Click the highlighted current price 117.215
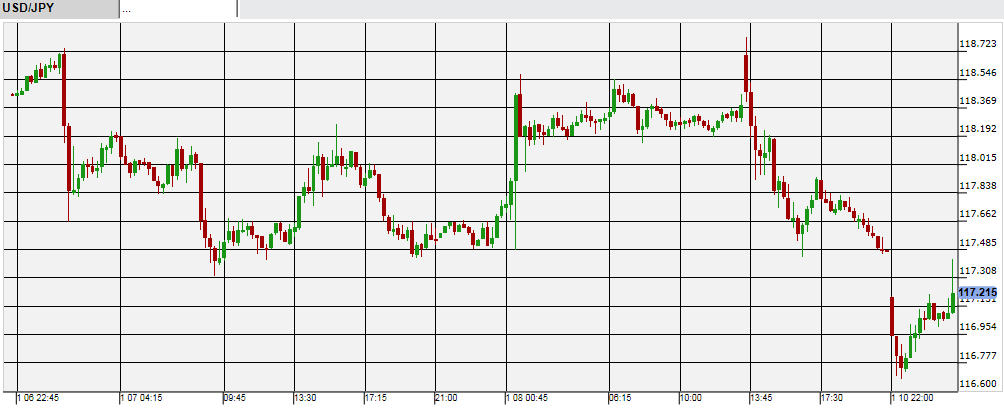 click(x=977, y=292)
